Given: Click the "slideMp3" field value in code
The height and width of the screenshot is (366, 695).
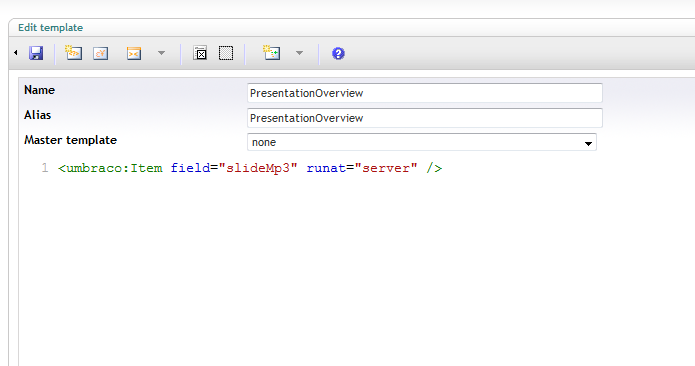Looking at the screenshot, I should pyautogui.click(x=258, y=168).
